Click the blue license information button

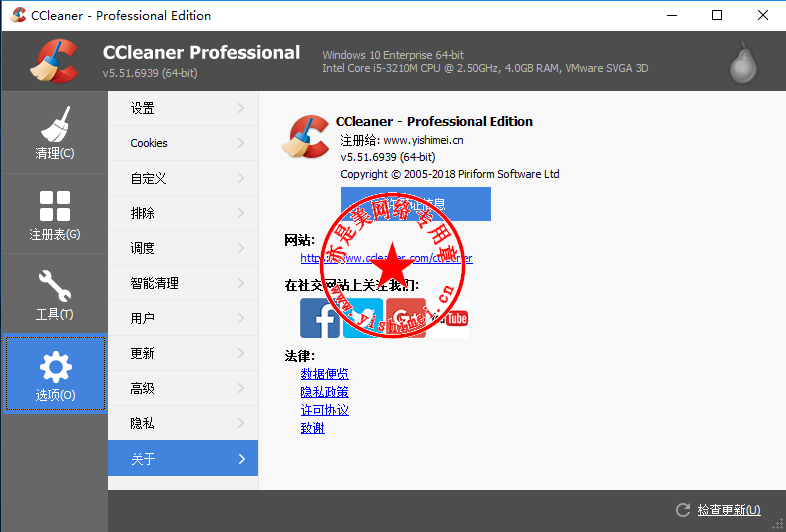pos(416,204)
